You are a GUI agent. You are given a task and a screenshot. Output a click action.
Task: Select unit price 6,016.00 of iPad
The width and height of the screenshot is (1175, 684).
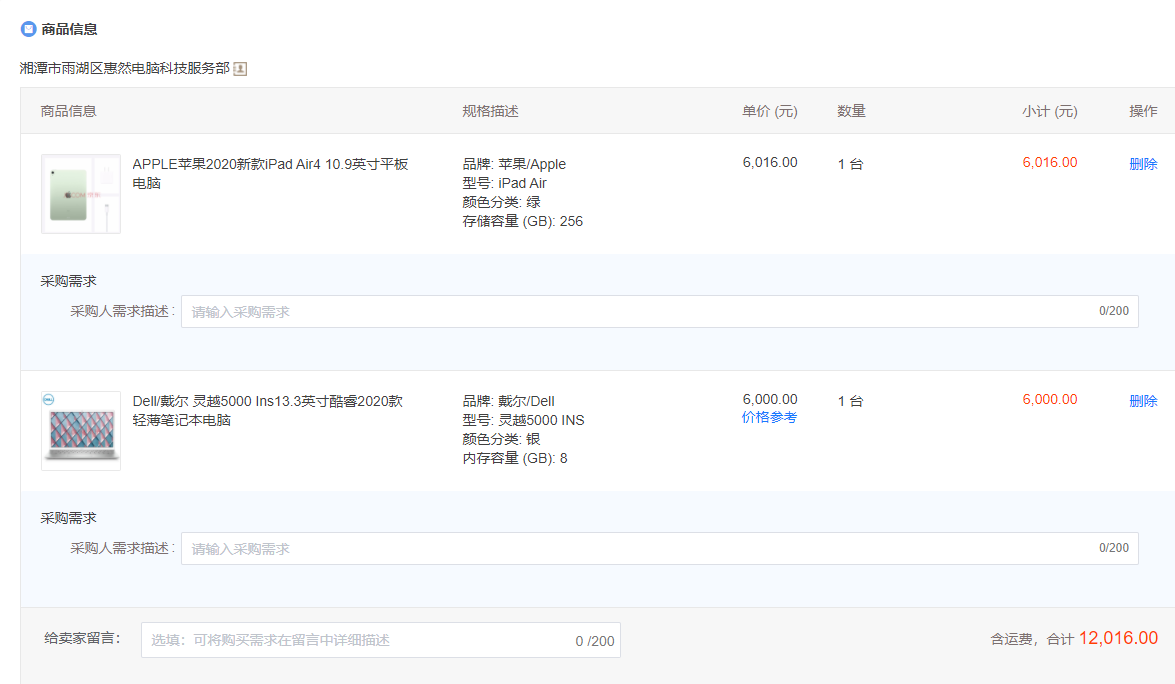pyautogui.click(x=770, y=163)
